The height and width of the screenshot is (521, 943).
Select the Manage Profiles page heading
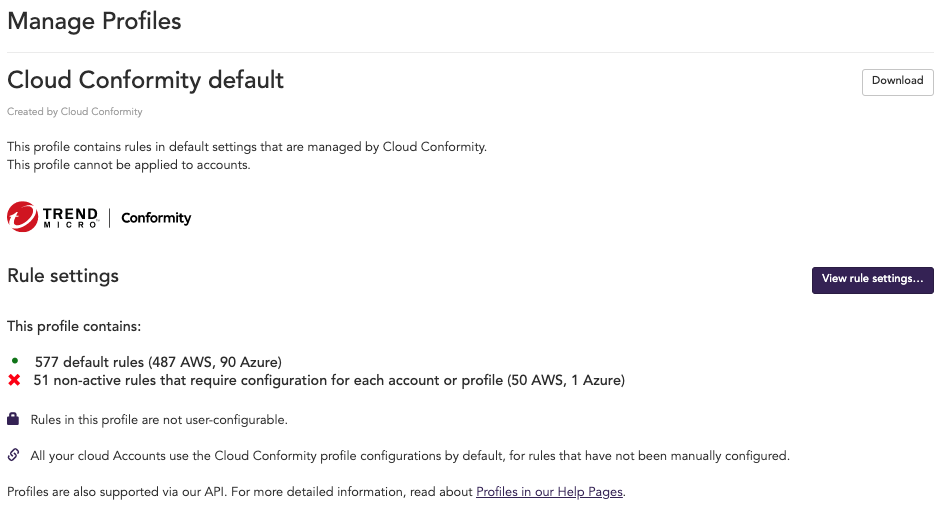pyautogui.click(x=94, y=21)
